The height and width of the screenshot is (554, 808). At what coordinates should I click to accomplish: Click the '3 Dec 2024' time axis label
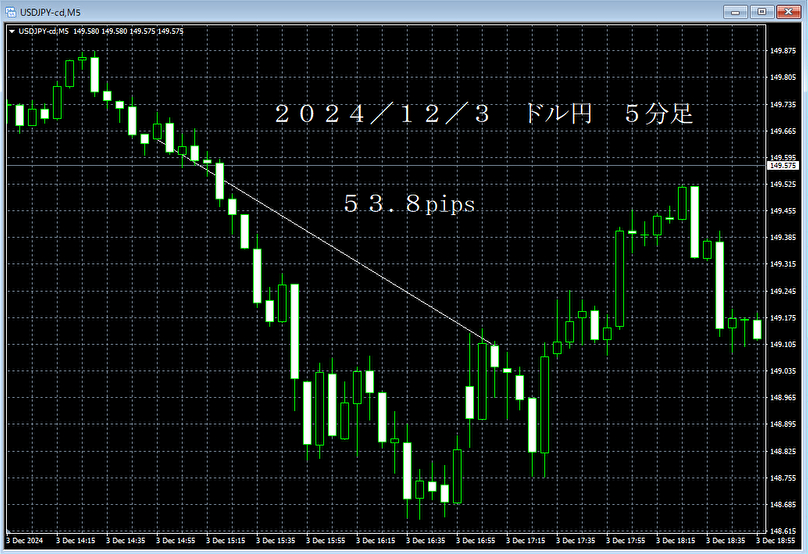[25, 541]
